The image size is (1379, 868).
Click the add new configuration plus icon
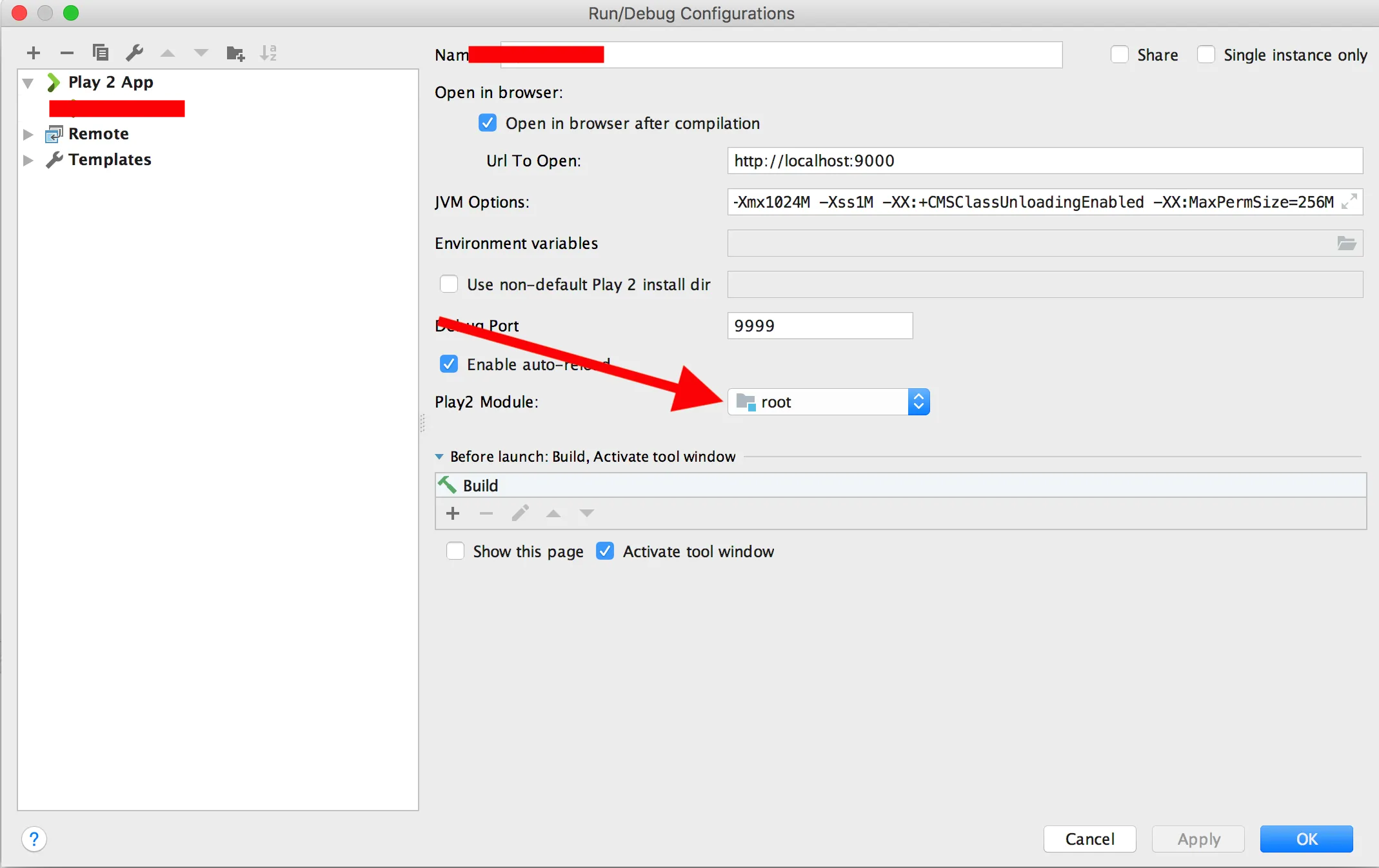pyautogui.click(x=34, y=53)
